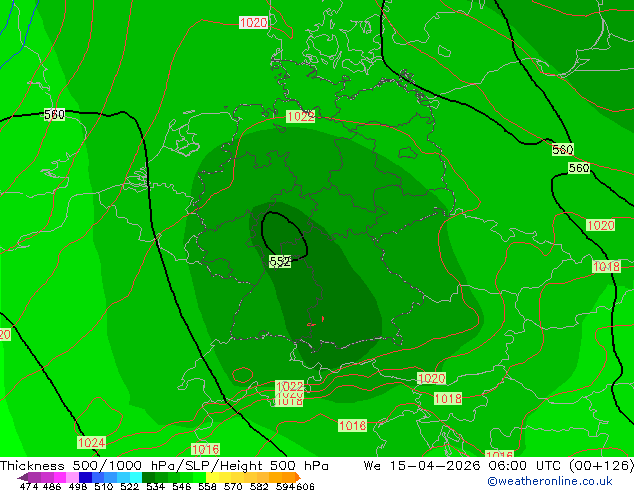
Task: Click the 1024 pressure label over Spain
Action: [91, 442]
